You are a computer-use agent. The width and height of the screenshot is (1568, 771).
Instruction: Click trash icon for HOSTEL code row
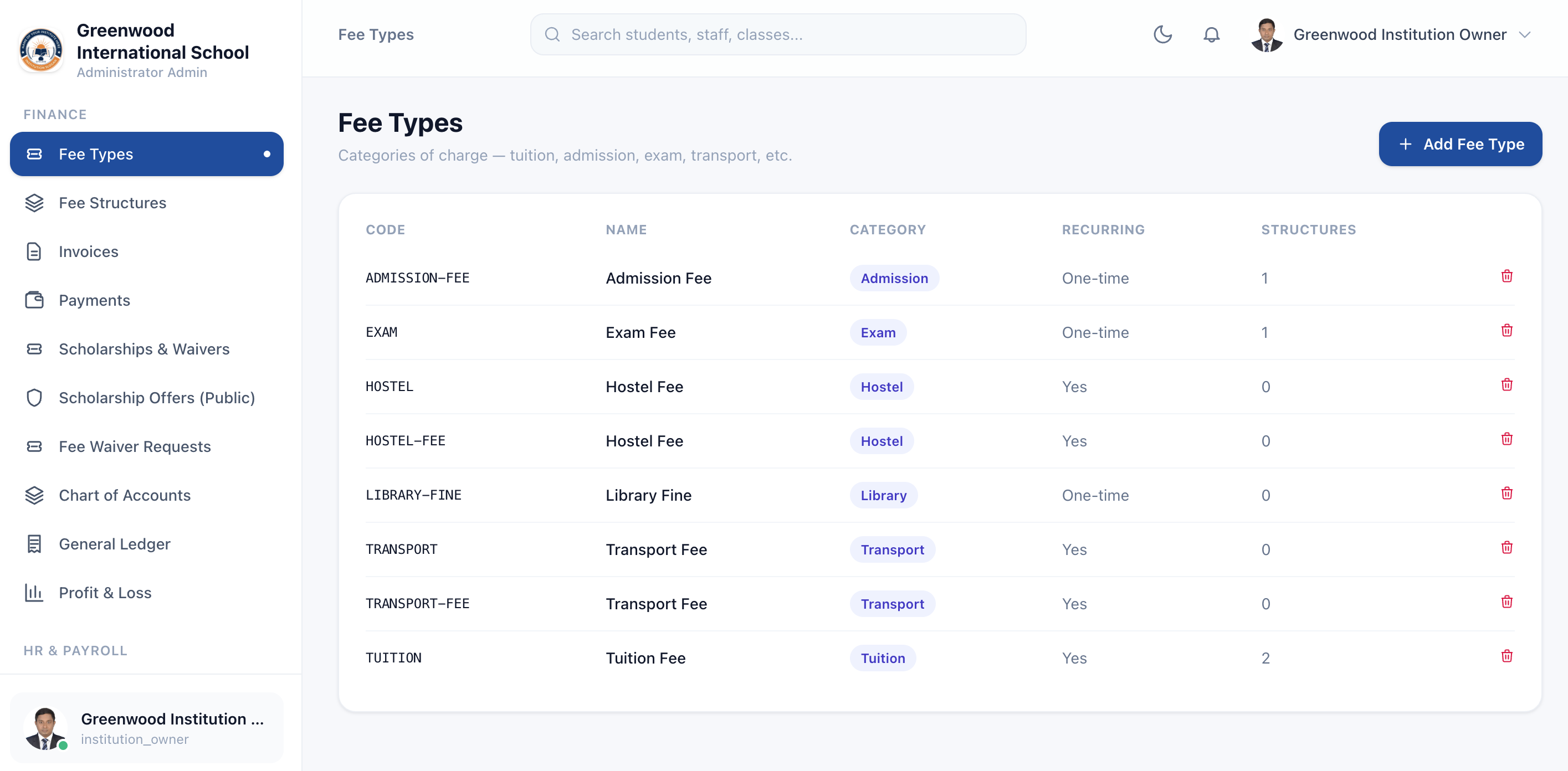pos(1506,384)
